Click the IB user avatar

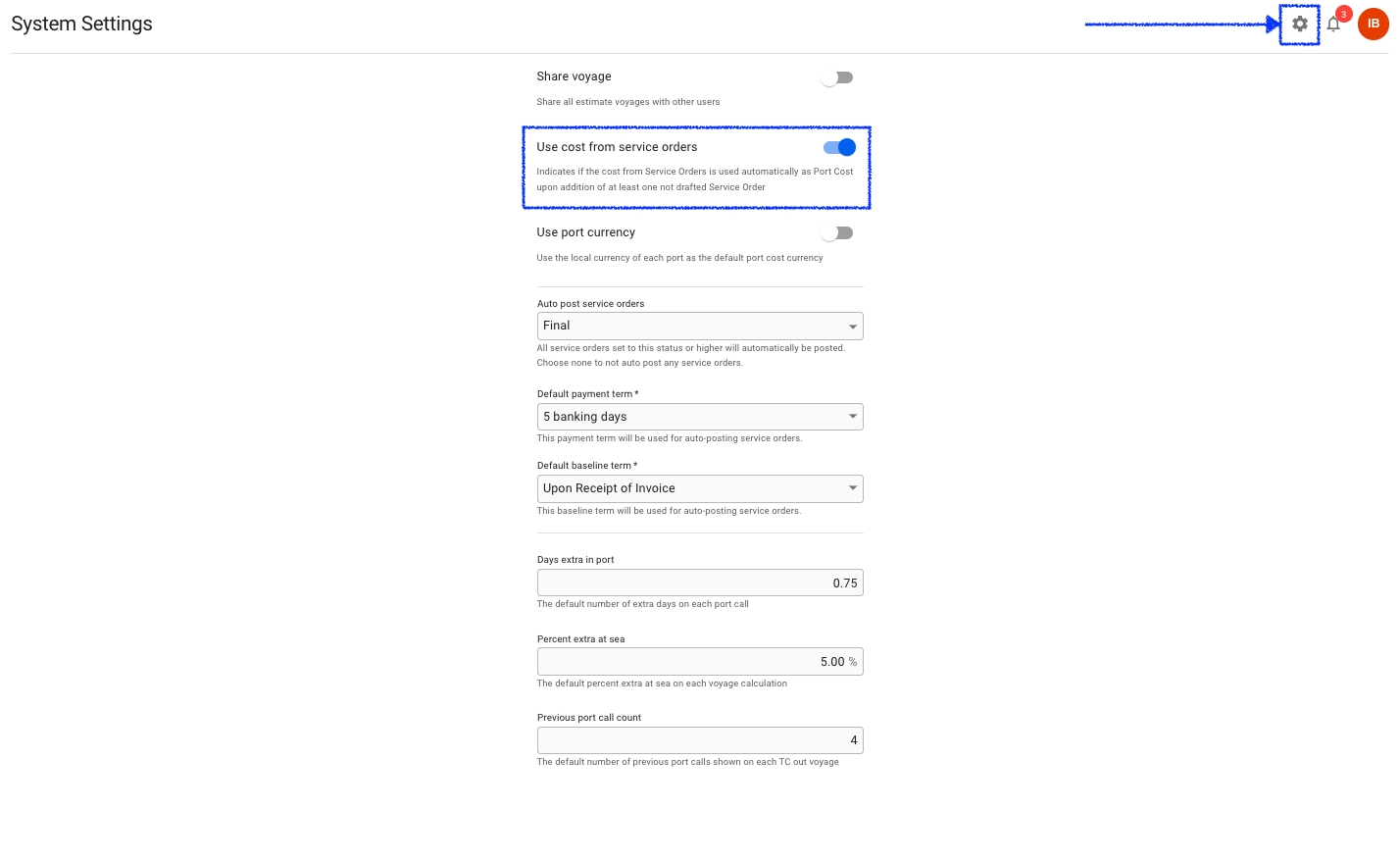point(1373,25)
